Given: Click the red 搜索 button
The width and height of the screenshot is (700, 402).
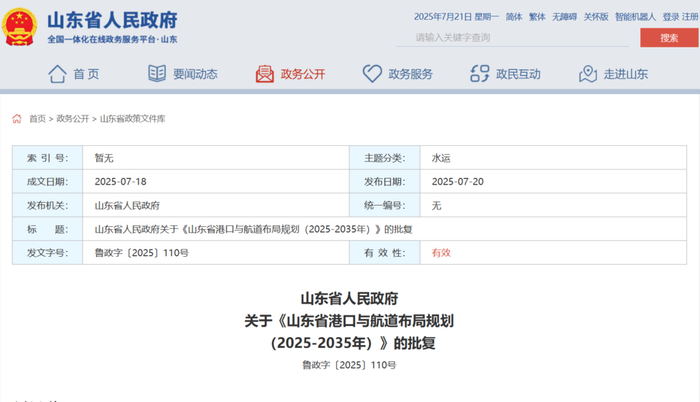Looking at the screenshot, I should pyautogui.click(x=669, y=38).
